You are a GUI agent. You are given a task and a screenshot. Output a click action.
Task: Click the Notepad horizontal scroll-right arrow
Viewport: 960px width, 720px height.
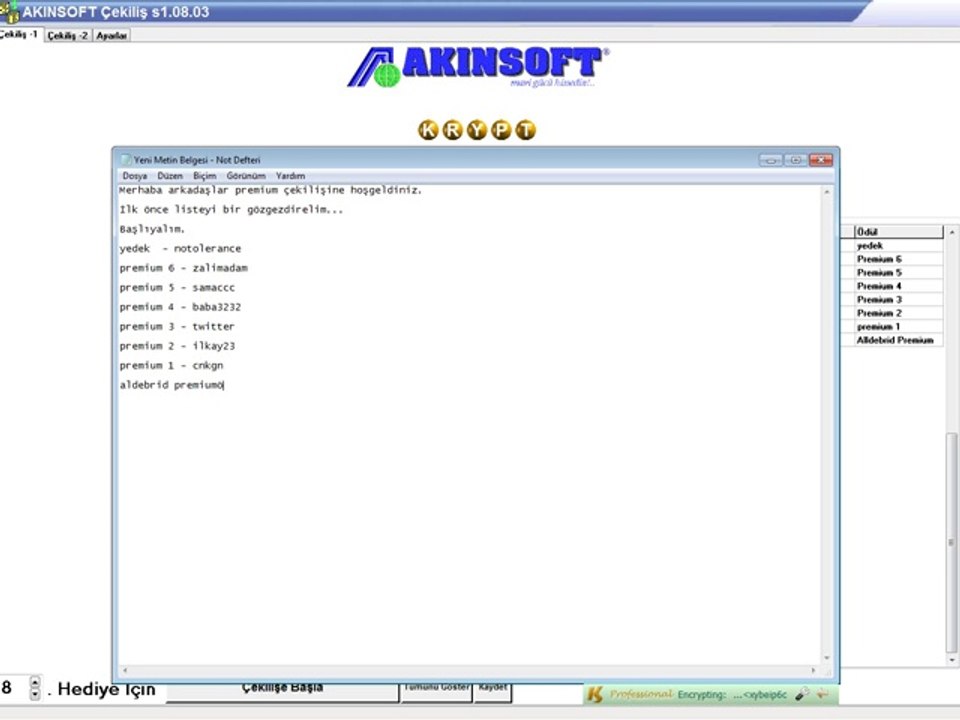(813, 670)
